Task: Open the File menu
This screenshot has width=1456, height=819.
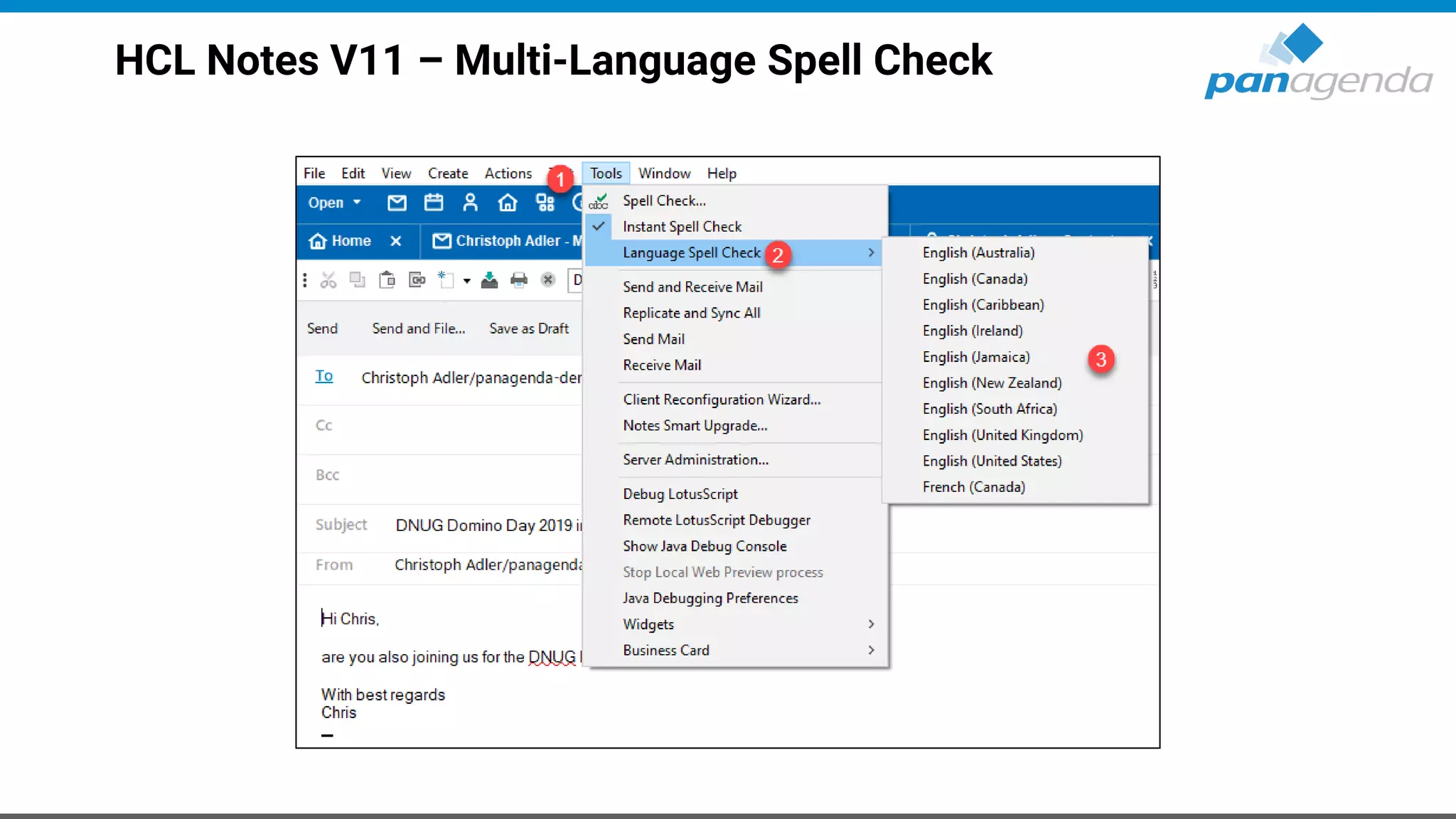Action: 314,173
